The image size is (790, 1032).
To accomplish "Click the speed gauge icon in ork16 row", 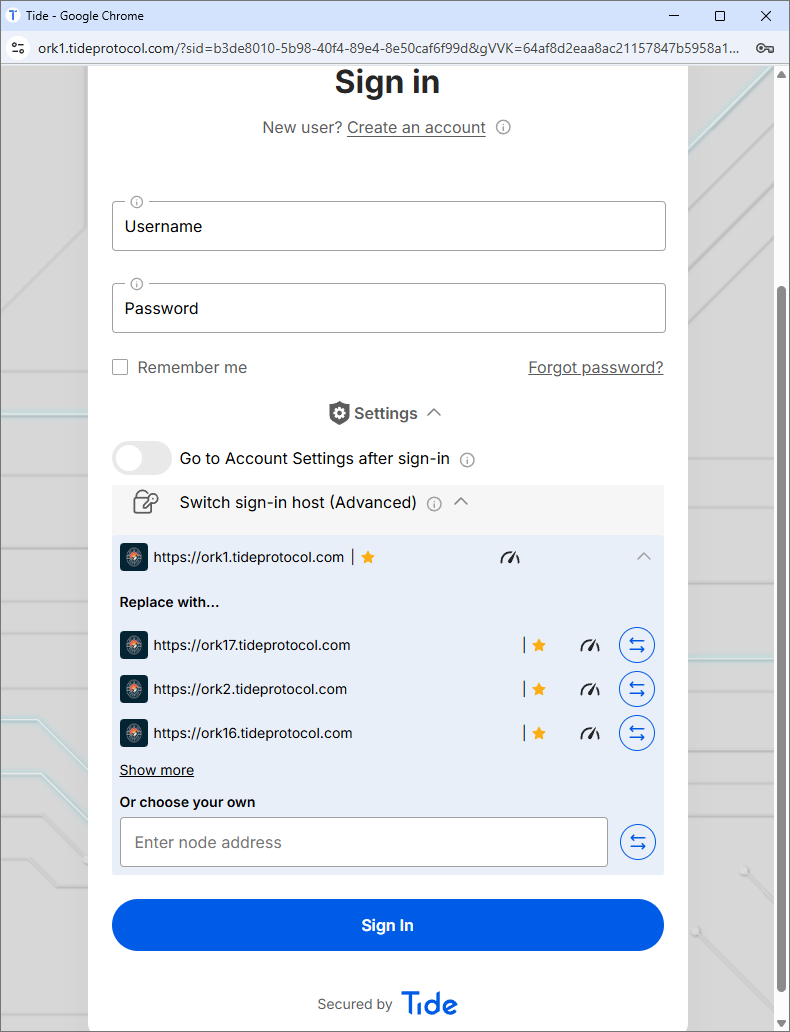I will pyautogui.click(x=590, y=733).
